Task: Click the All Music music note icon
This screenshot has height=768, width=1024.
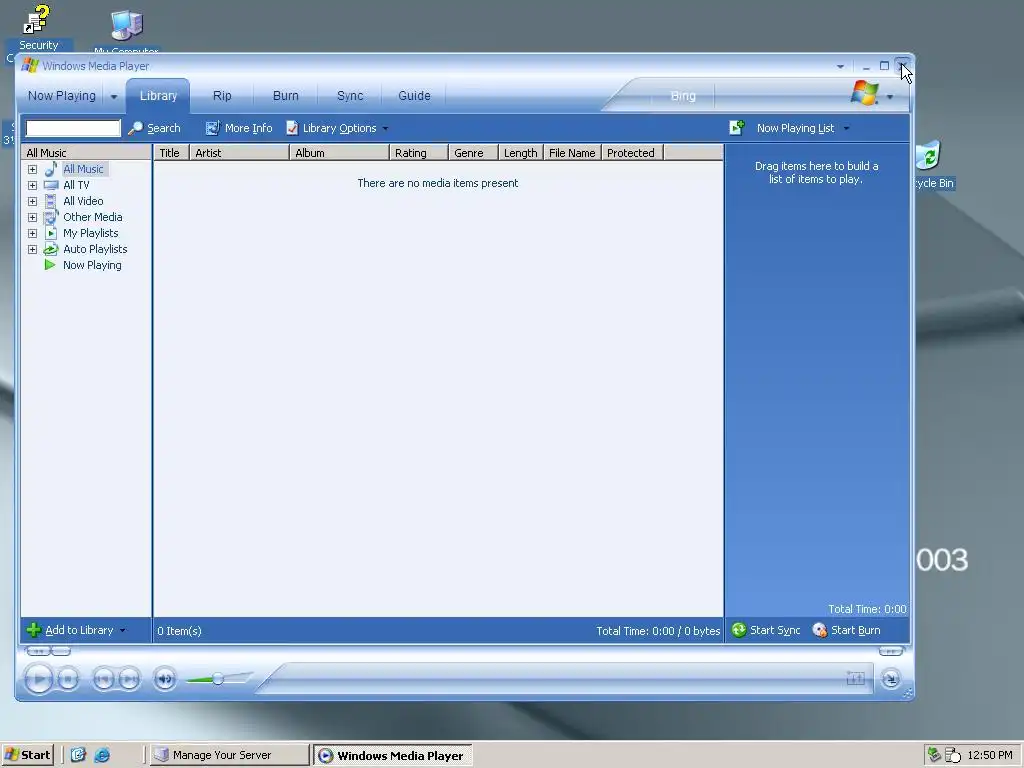Action: click(50, 169)
